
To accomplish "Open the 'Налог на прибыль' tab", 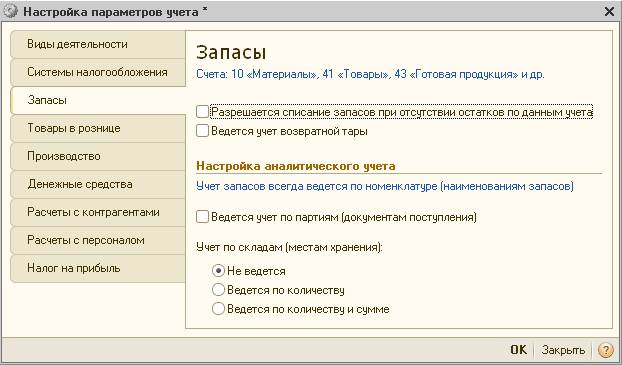I will [x=98, y=269].
